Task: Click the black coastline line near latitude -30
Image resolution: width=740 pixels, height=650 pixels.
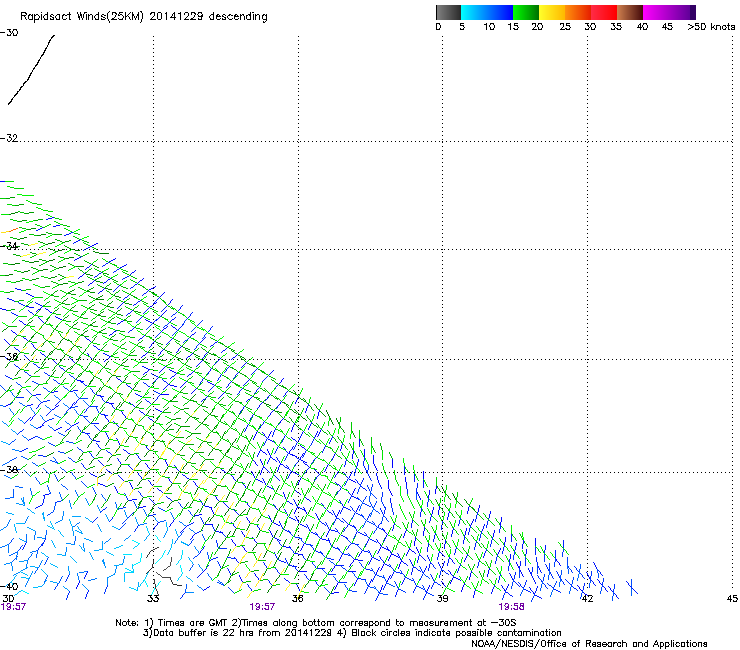Action: (x=31, y=69)
